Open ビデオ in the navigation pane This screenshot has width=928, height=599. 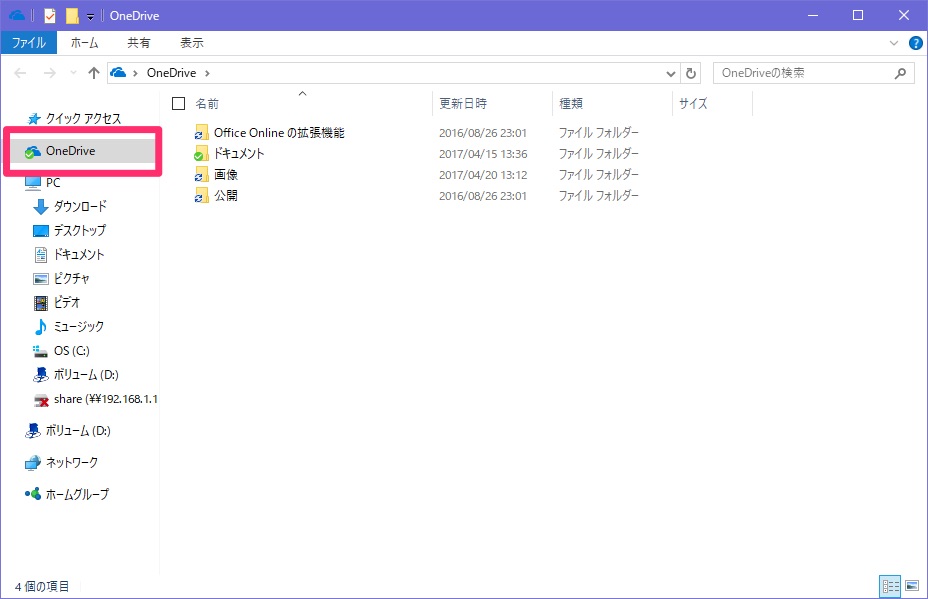pyautogui.click(x=67, y=302)
